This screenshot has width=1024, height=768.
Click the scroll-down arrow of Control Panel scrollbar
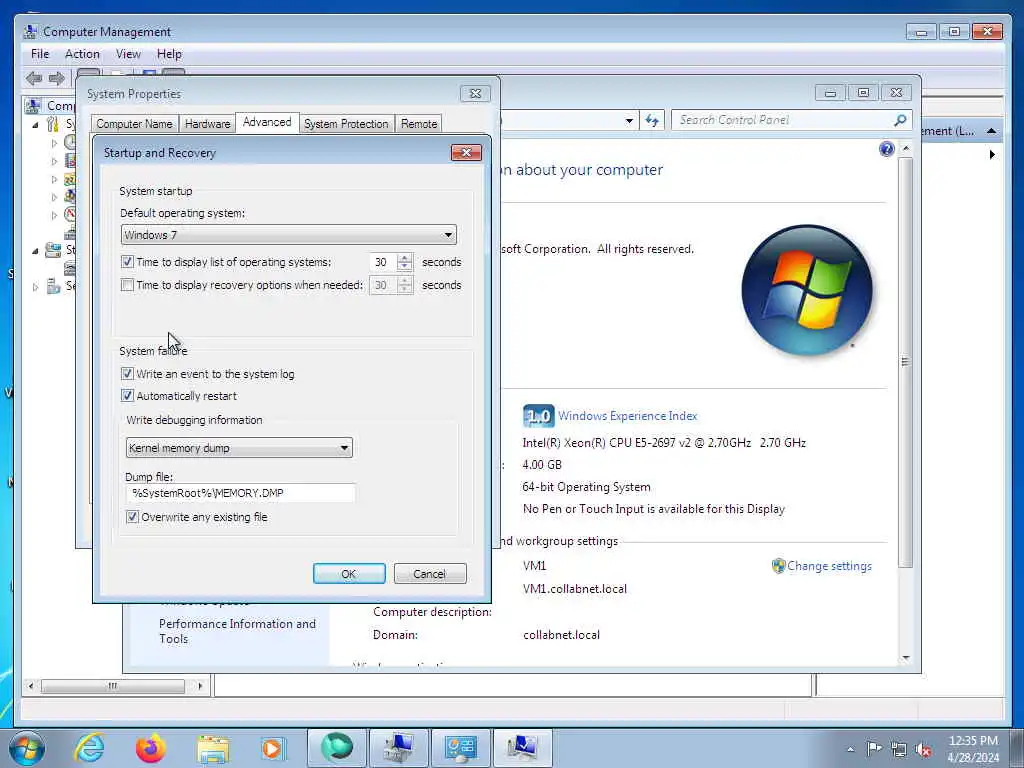(905, 658)
